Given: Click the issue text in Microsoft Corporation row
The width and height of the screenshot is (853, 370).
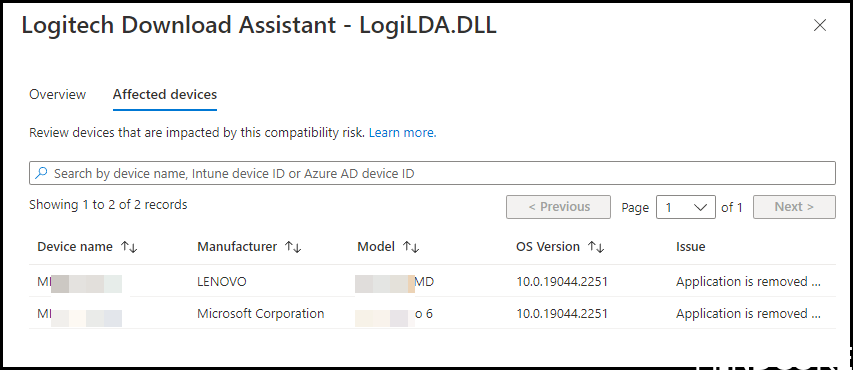Looking at the screenshot, I should [x=748, y=314].
